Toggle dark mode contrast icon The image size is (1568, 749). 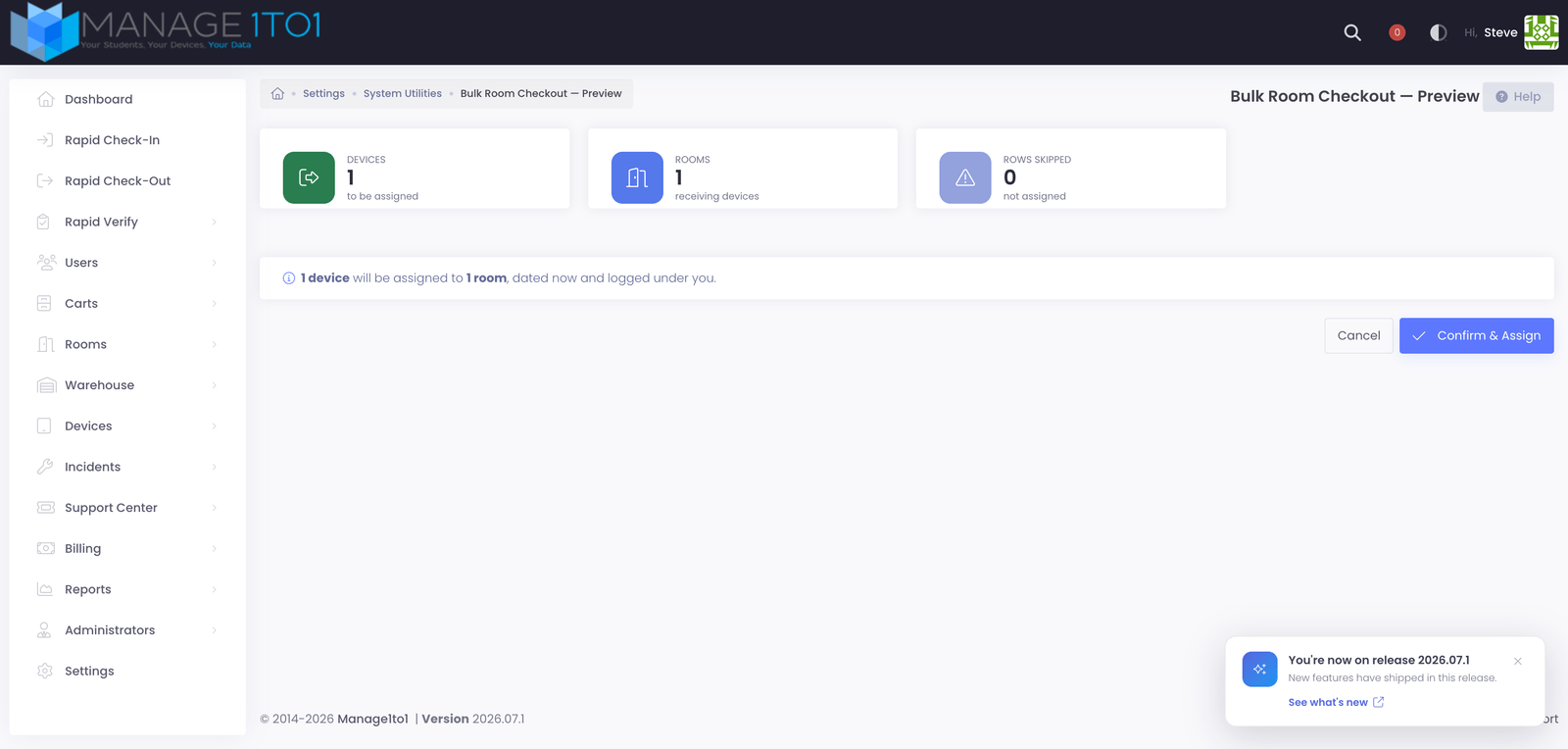click(1438, 32)
